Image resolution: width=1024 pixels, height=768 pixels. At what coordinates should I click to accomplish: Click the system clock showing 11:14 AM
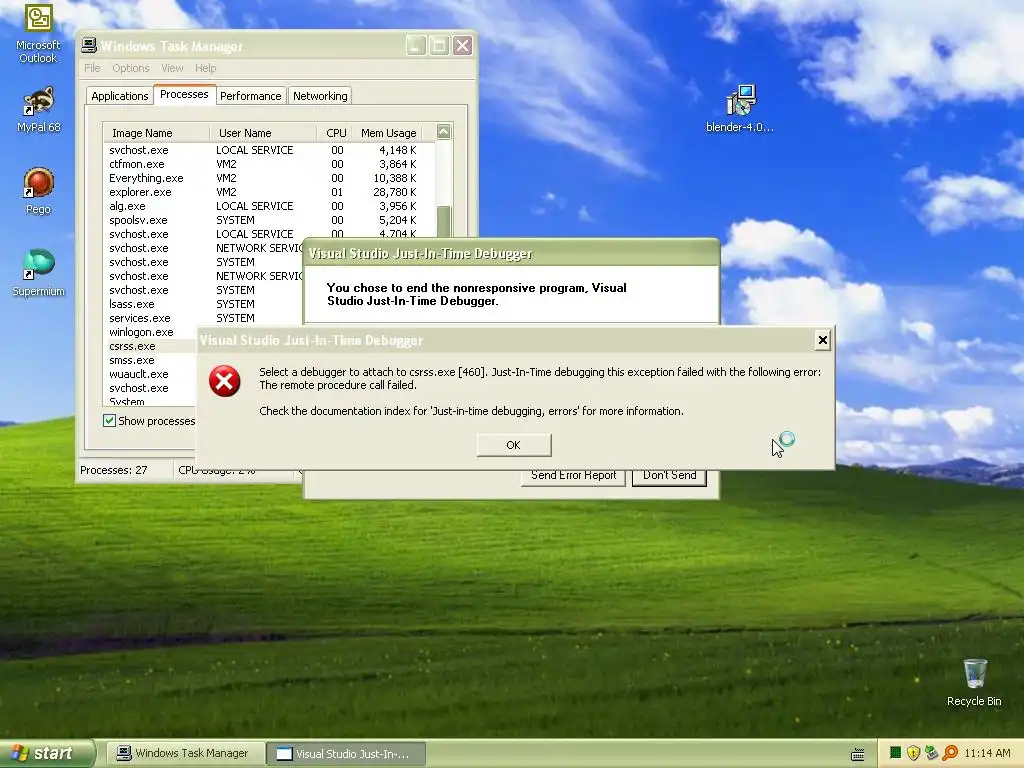pyautogui.click(x=987, y=753)
